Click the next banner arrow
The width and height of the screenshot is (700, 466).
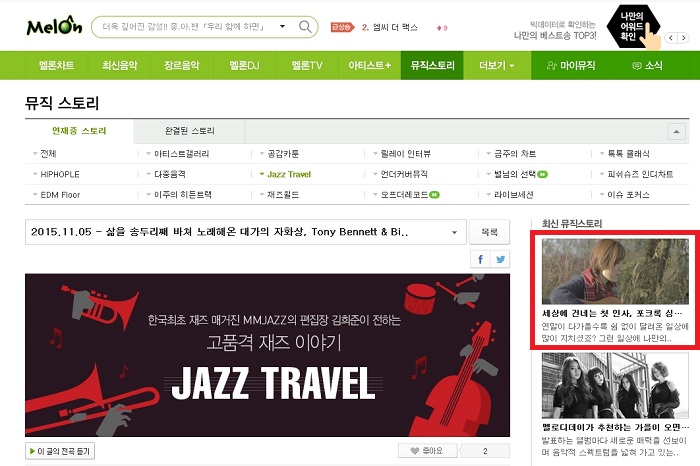click(x=683, y=38)
